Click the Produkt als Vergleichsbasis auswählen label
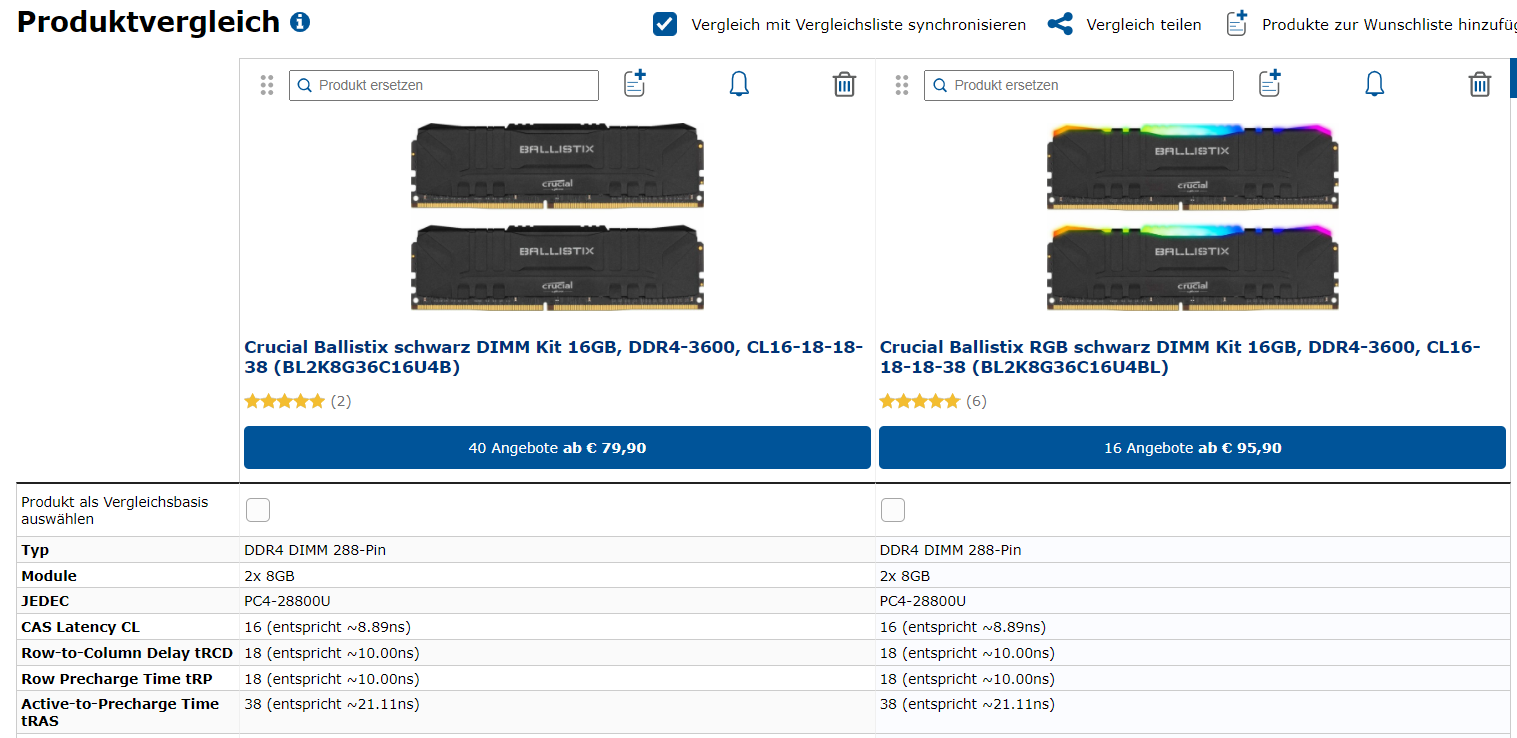1517x738 pixels. 115,510
